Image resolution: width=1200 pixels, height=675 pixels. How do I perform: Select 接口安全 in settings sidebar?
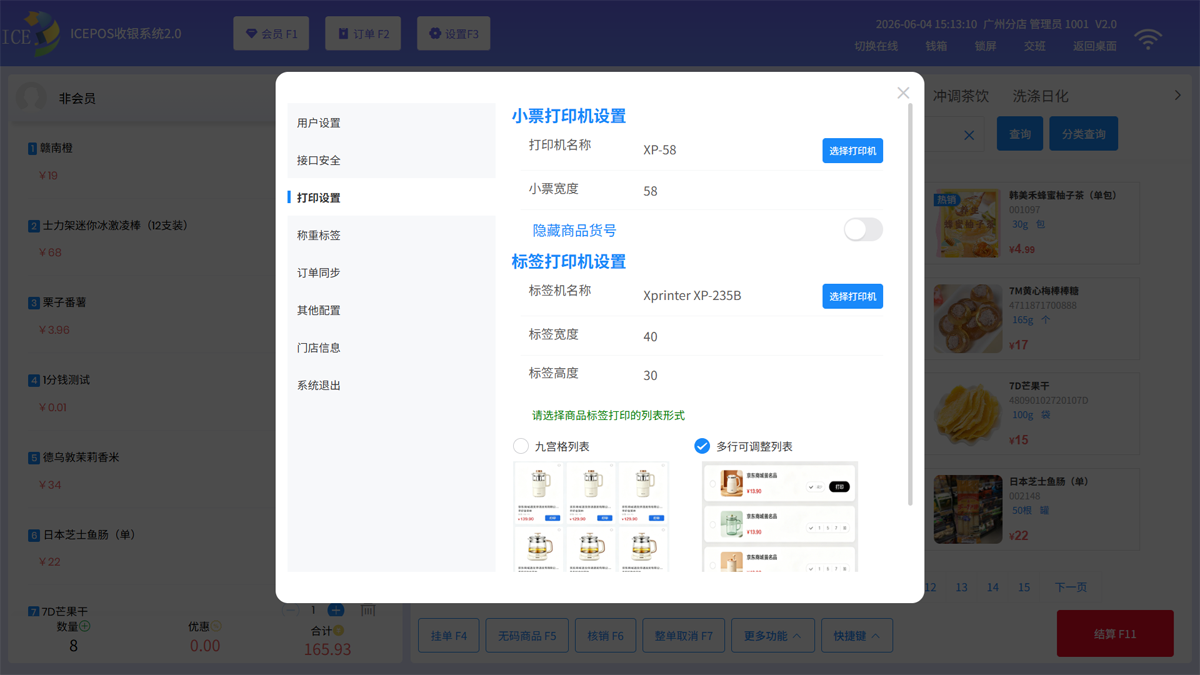point(392,160)
